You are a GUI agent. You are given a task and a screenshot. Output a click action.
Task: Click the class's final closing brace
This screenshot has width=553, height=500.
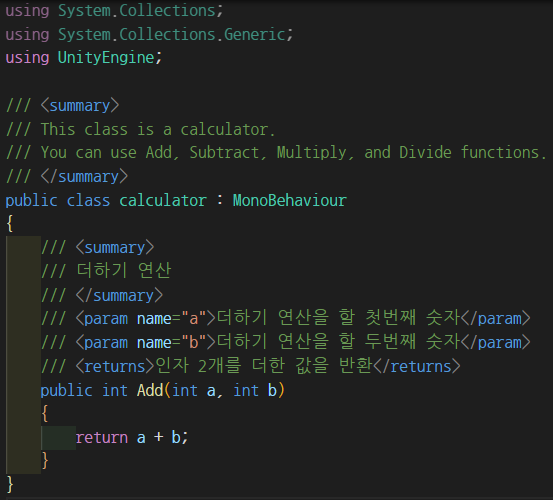pyautogui.click(x=10, y=485)
